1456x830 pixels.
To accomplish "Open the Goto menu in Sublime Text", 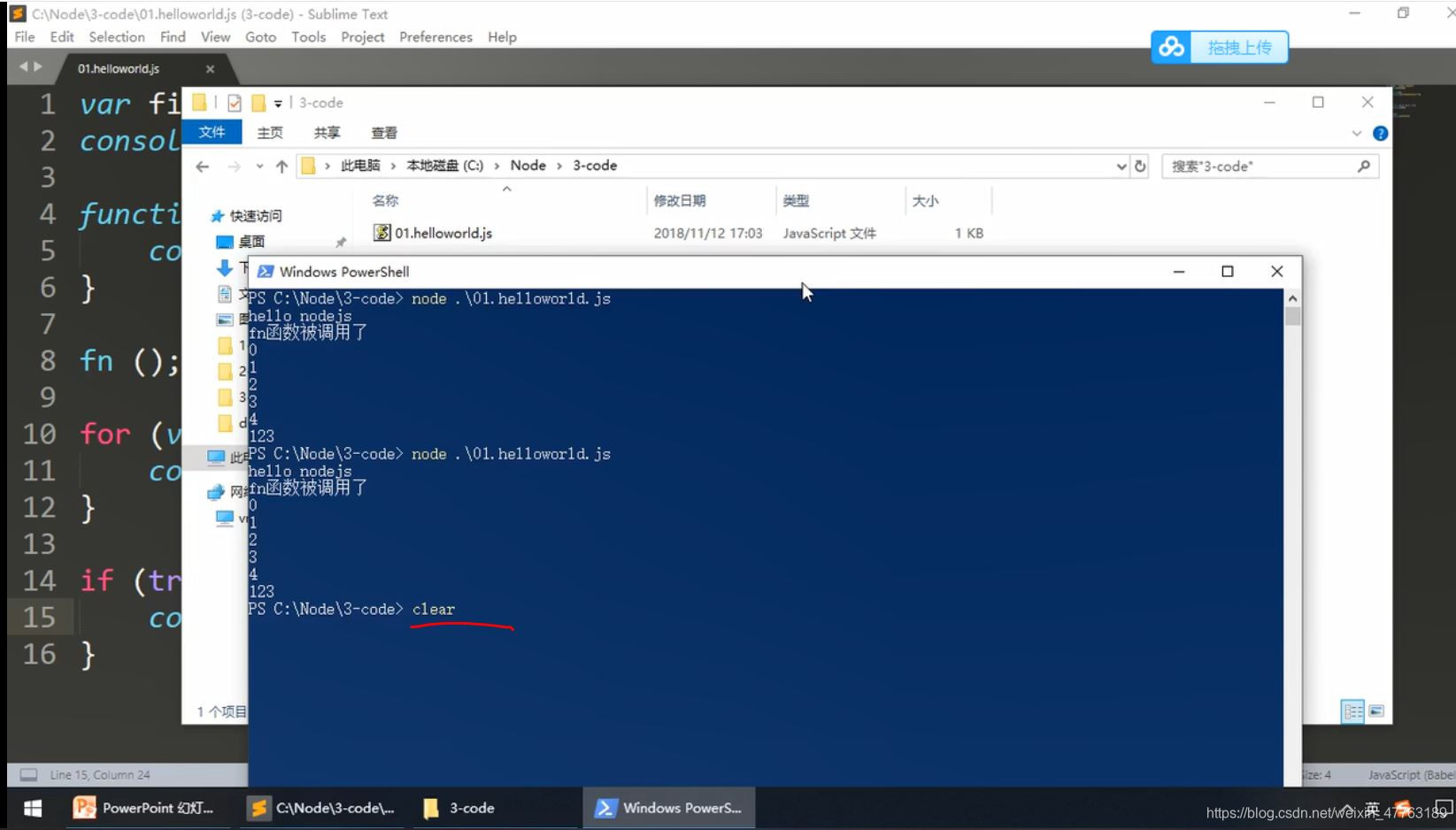I will 260,37.
